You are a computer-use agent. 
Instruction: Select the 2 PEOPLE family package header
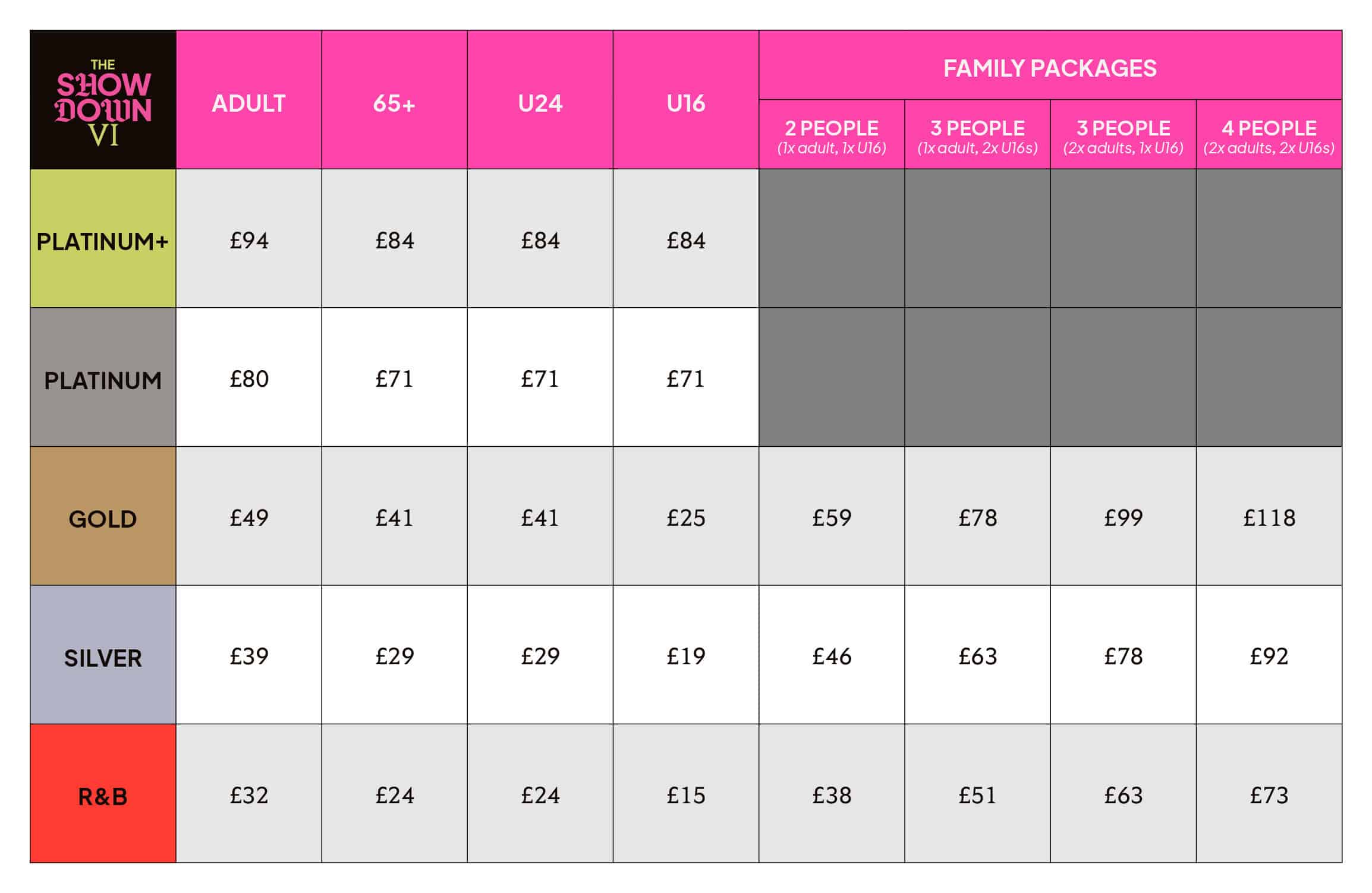[x=832, y=135]
